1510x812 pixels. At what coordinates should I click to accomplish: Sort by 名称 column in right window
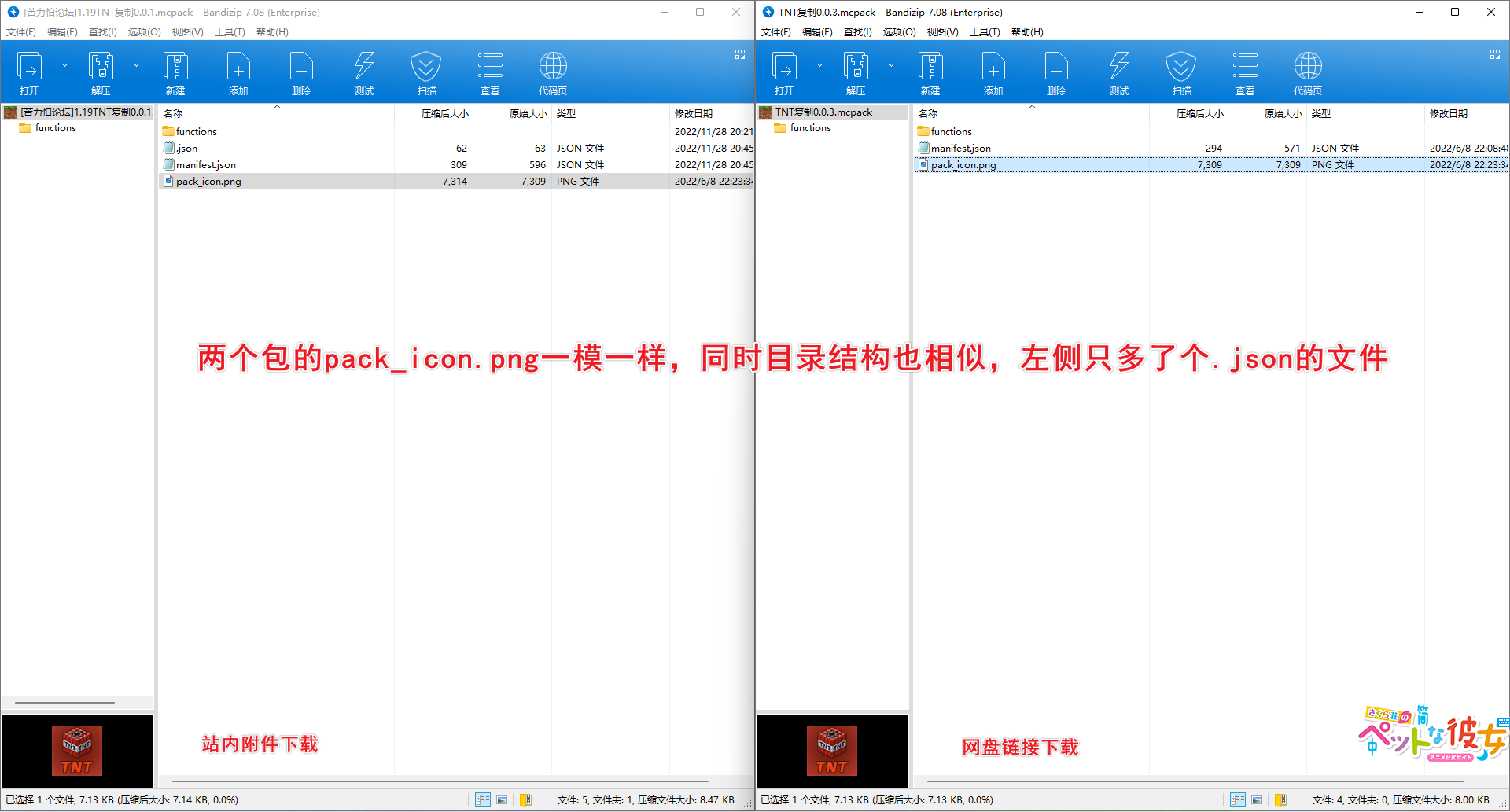(x=1031, y=114)
